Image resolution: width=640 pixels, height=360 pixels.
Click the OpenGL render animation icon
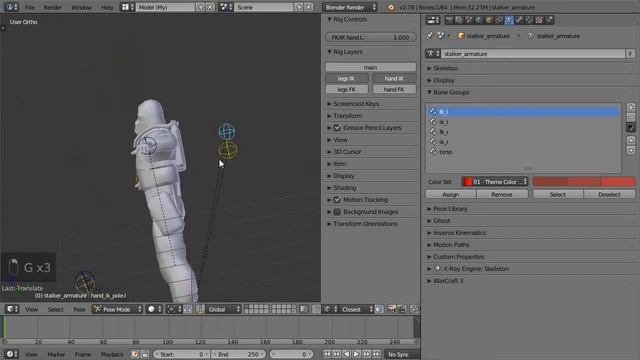[401, 309]
